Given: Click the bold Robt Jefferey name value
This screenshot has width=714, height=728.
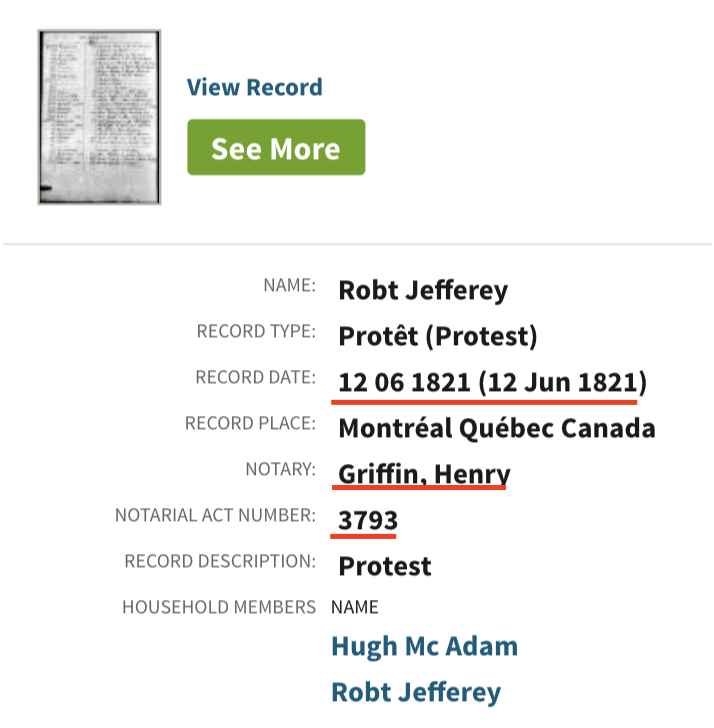Looking at the screenshot, I should [423, 291].
